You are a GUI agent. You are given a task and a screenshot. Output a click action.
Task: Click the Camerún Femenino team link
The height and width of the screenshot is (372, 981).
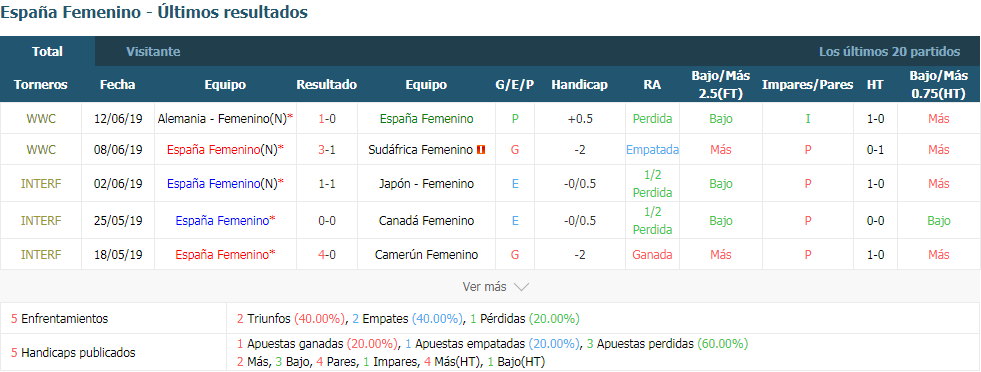point(426,254)
